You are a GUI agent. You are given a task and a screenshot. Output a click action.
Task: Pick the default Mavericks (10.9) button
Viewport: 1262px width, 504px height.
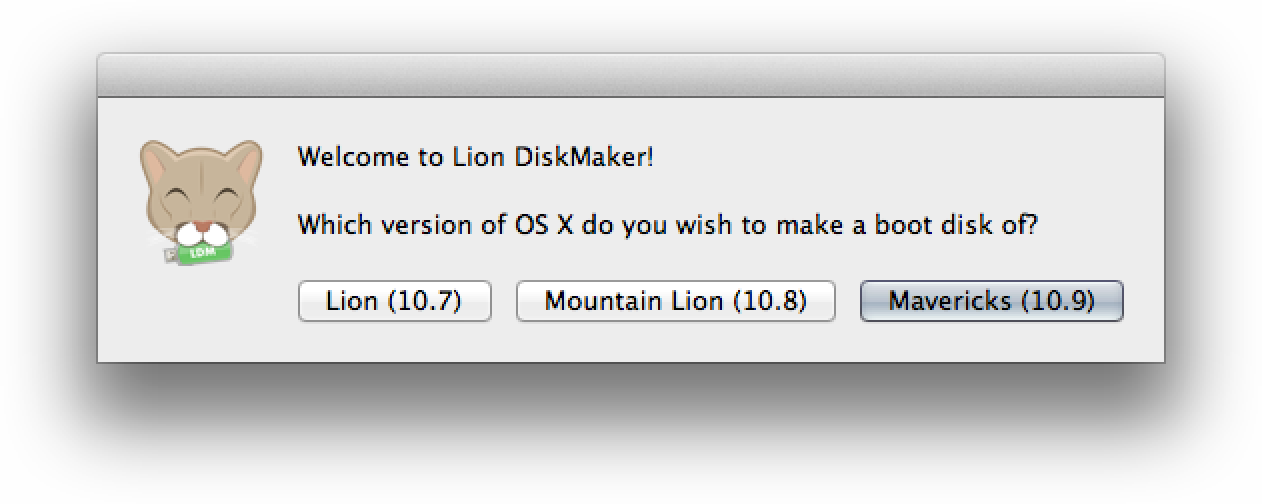tap(991, 301)
